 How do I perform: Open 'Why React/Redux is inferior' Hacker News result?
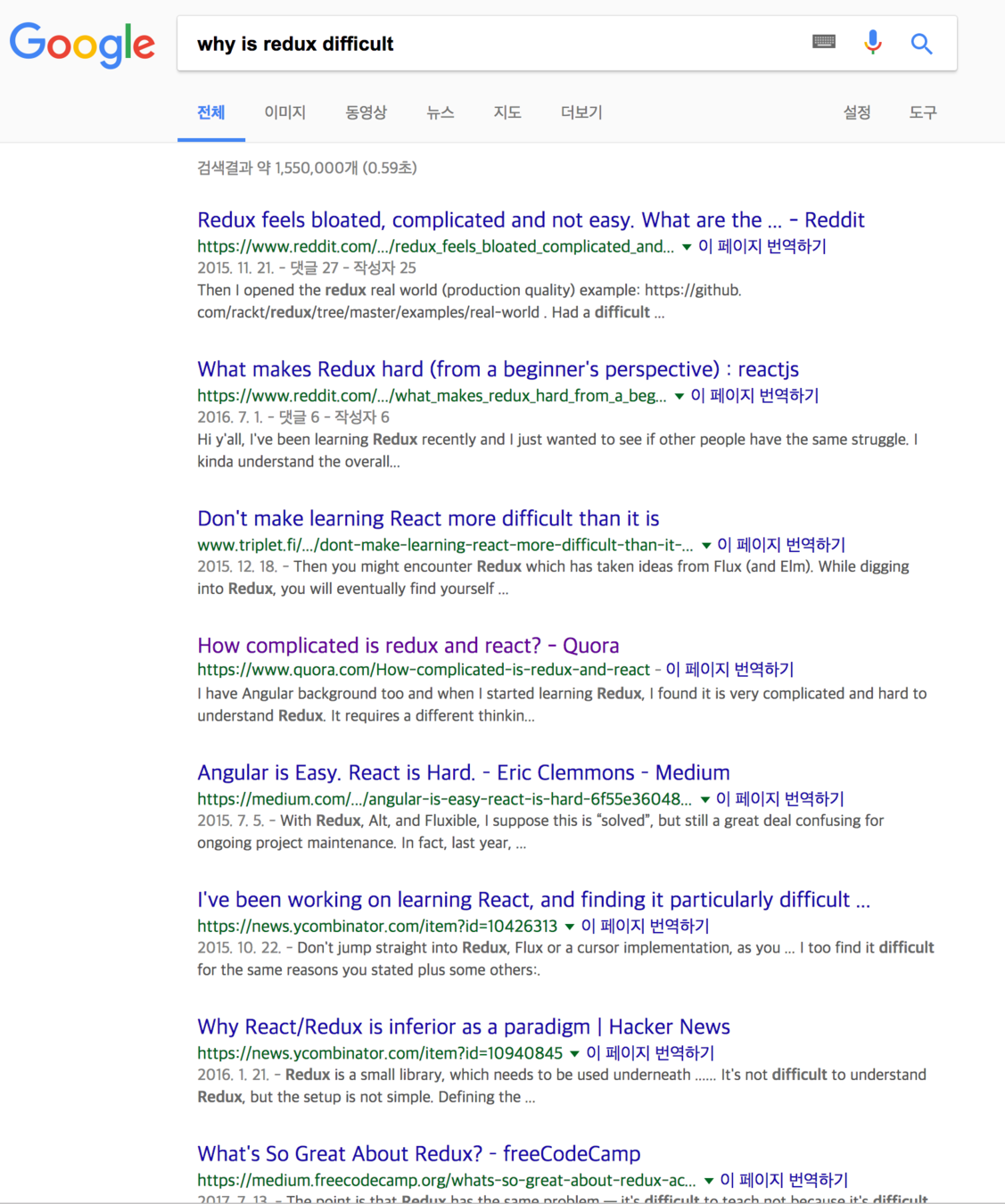(x=464, y=1027)
